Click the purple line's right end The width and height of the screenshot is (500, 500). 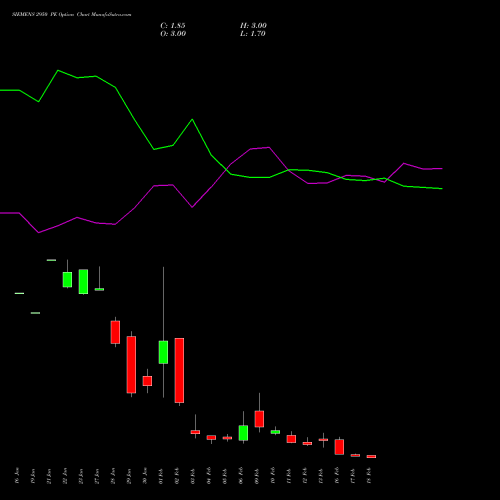point(442,169)
